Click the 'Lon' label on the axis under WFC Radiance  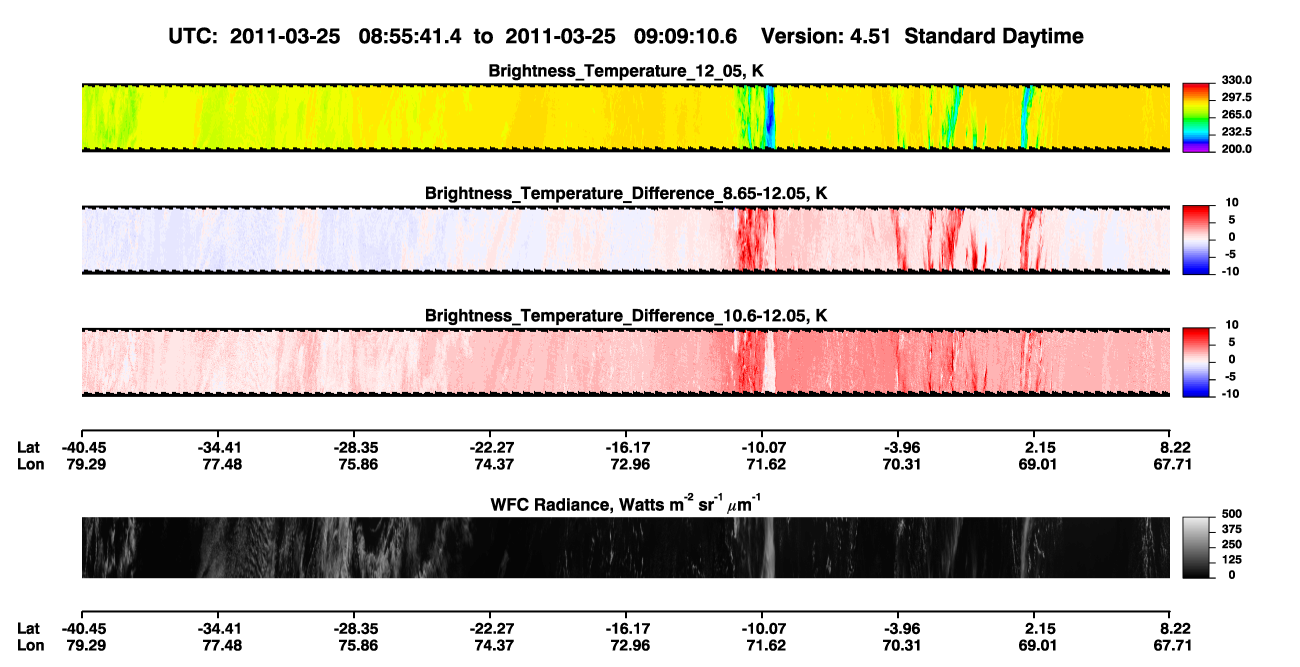[29, 645]
